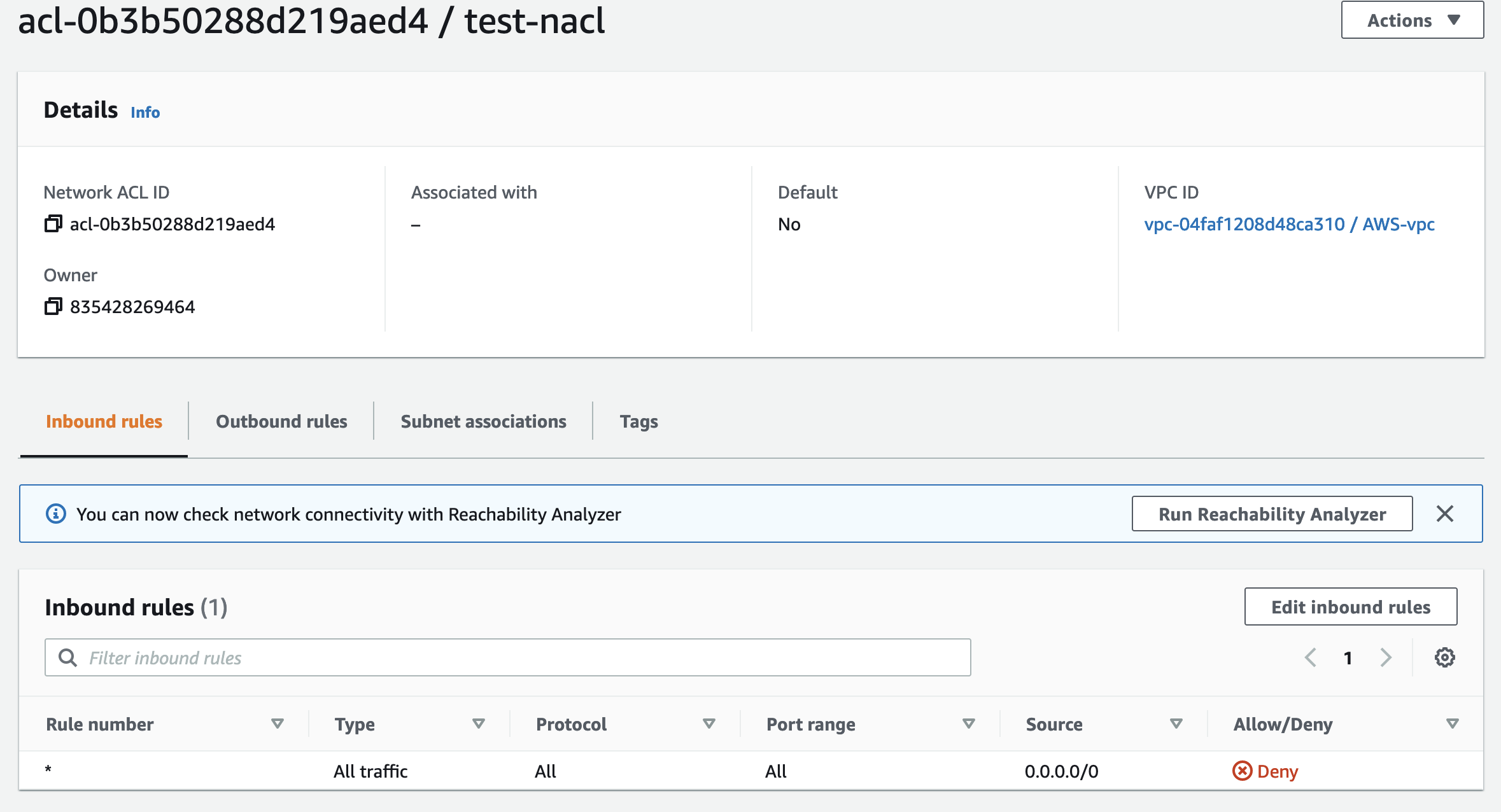Viewport: 1501px width, 812px height.
Task: Click Edit inbound rules button
Action: [1350, 607]
